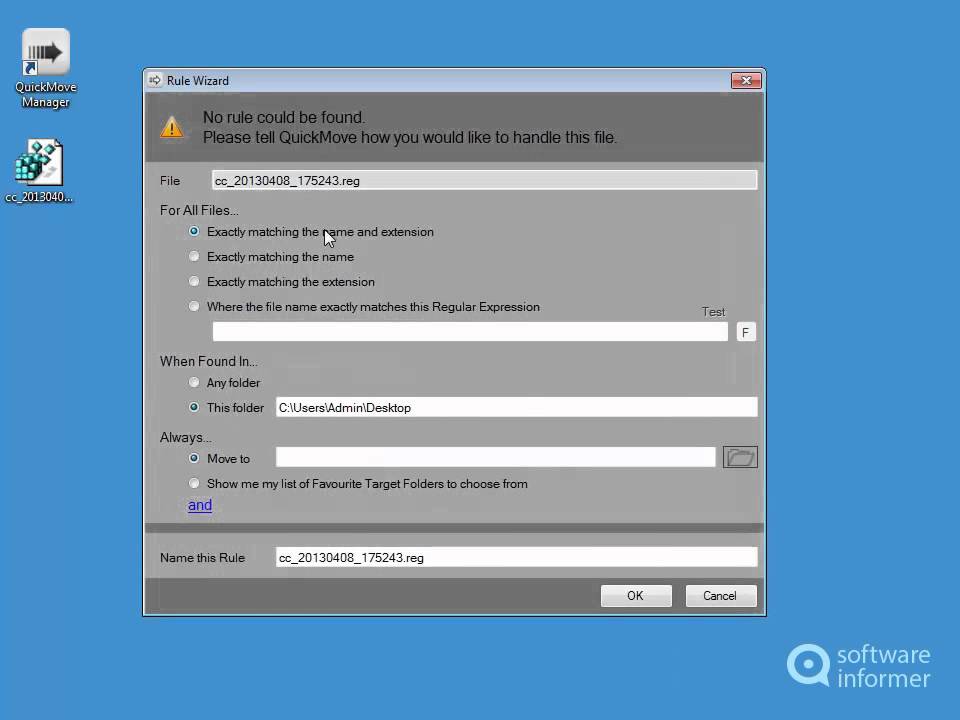The image size is (960, 720).
Task: Click the This folder path field
Action: coord(517,408)
